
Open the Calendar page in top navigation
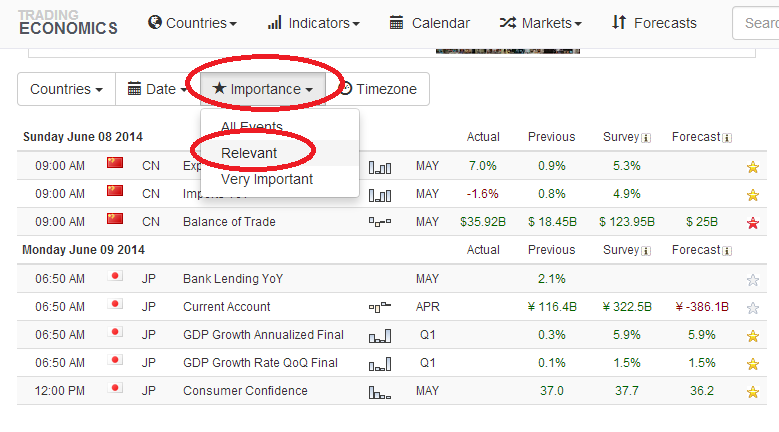click(x=429, y=22)
